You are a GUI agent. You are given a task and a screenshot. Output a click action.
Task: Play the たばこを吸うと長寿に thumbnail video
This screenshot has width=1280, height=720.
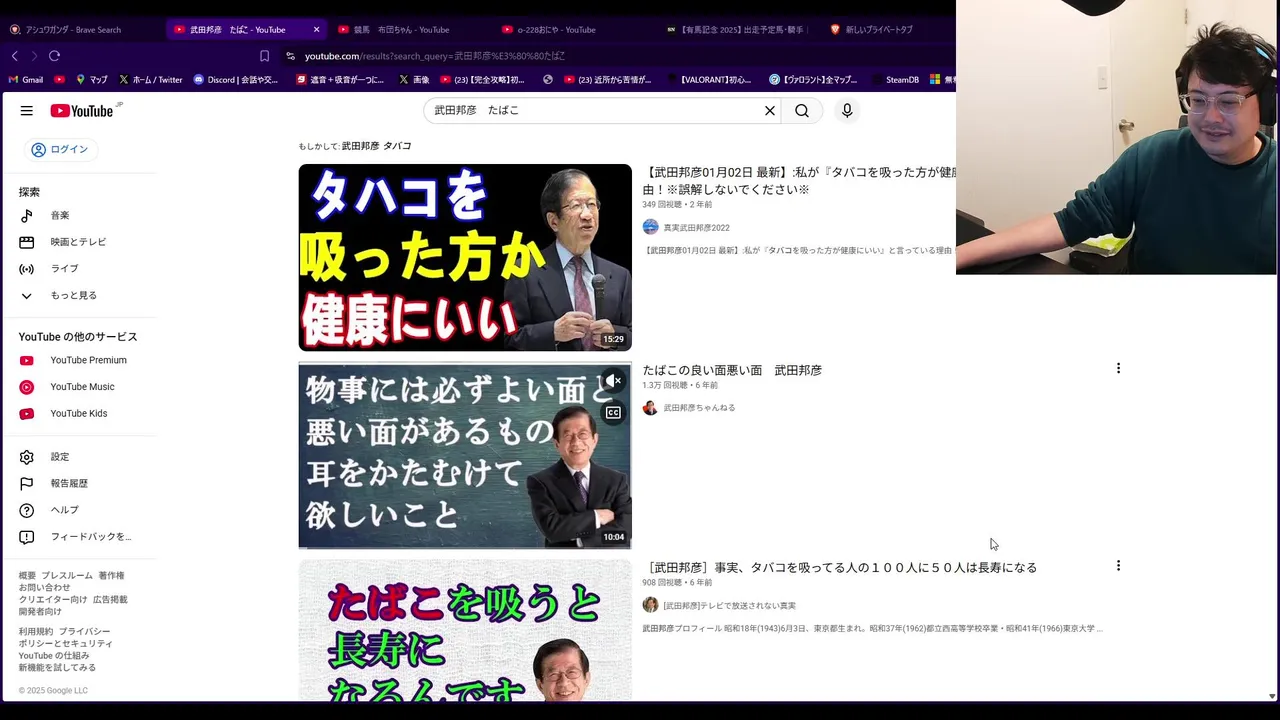pyautogui.click(x=465, y=630)
